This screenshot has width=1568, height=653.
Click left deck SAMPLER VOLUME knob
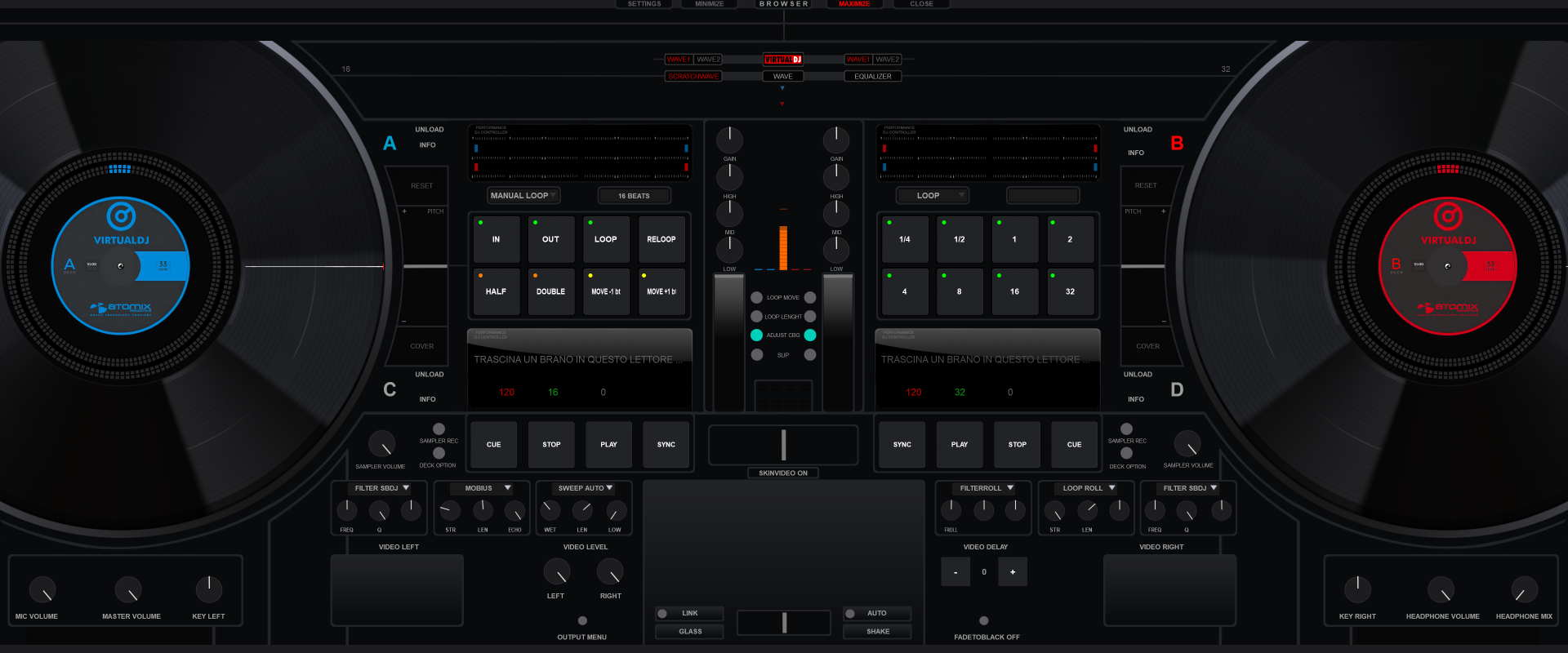(381, 443)
